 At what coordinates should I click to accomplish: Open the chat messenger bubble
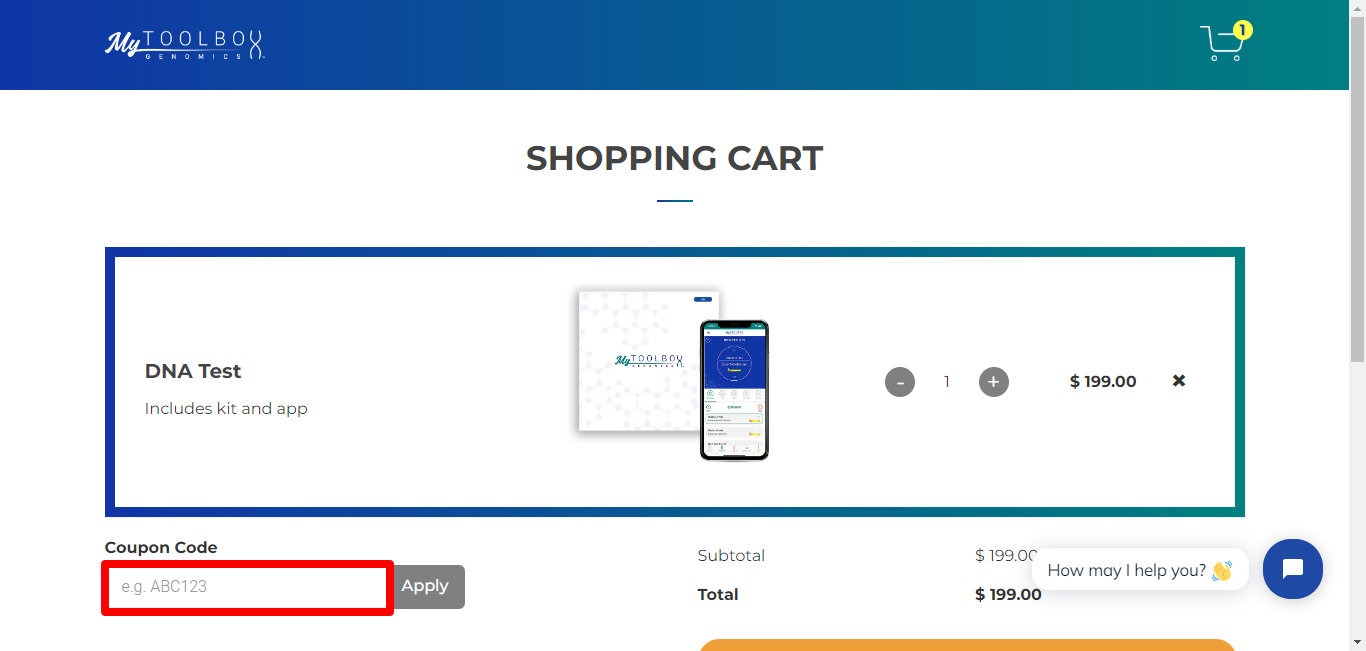[1293, 569]
